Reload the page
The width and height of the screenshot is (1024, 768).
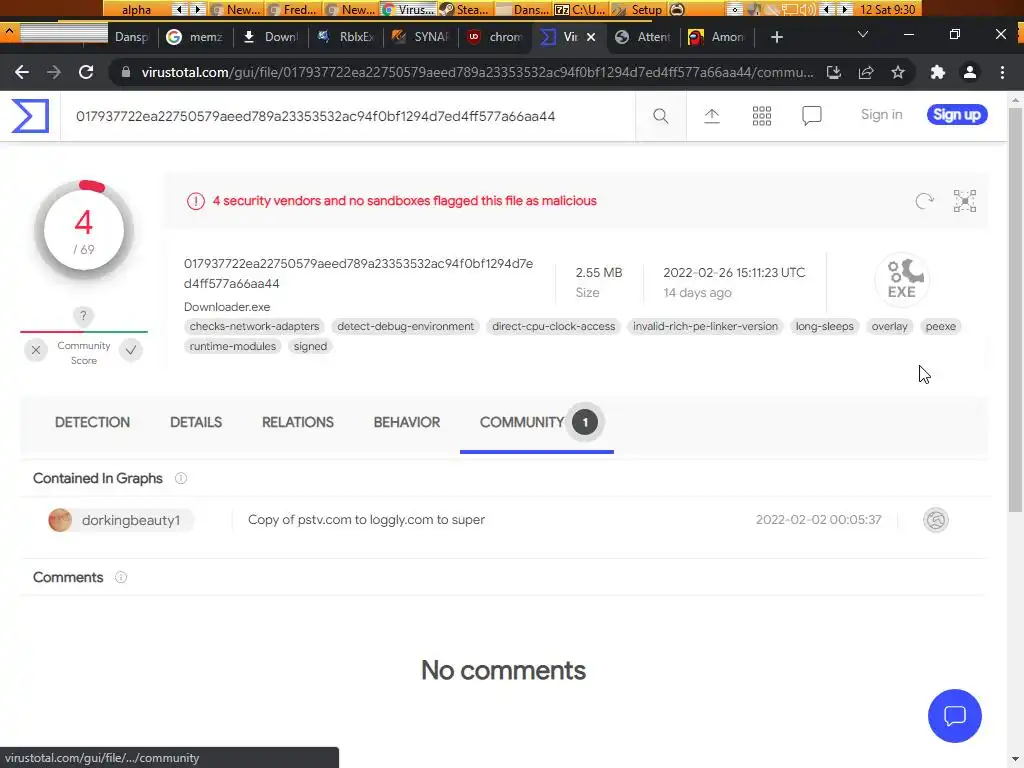click(x=86, y=72)
